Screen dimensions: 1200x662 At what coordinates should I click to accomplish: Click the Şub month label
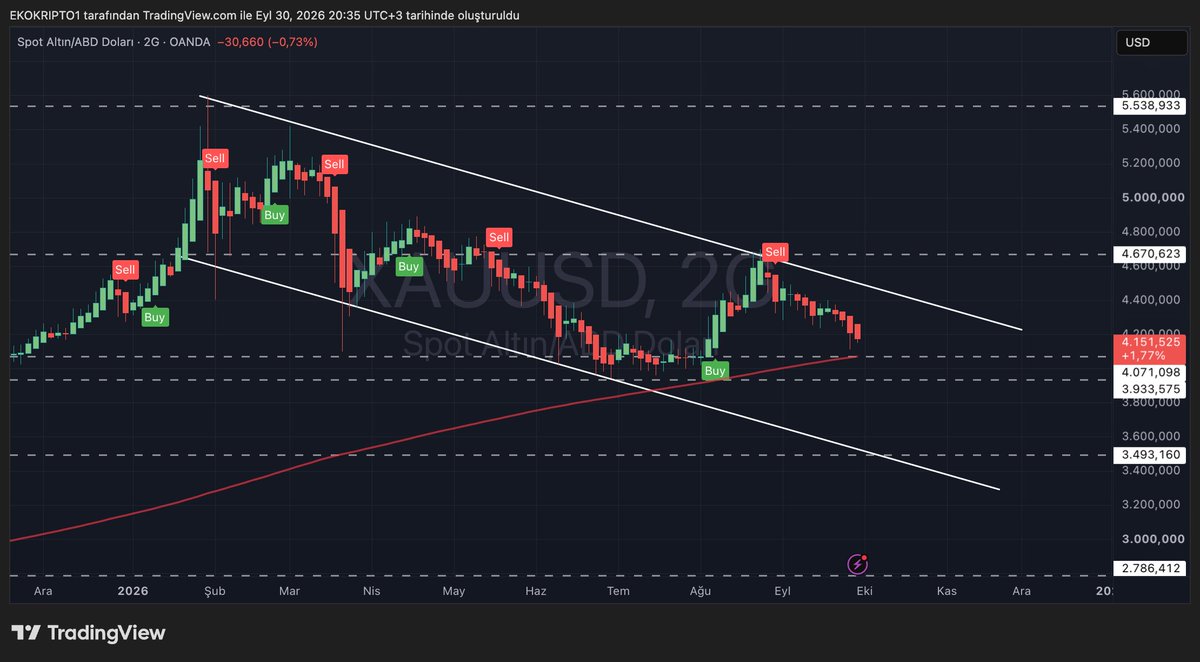[216, 591]
